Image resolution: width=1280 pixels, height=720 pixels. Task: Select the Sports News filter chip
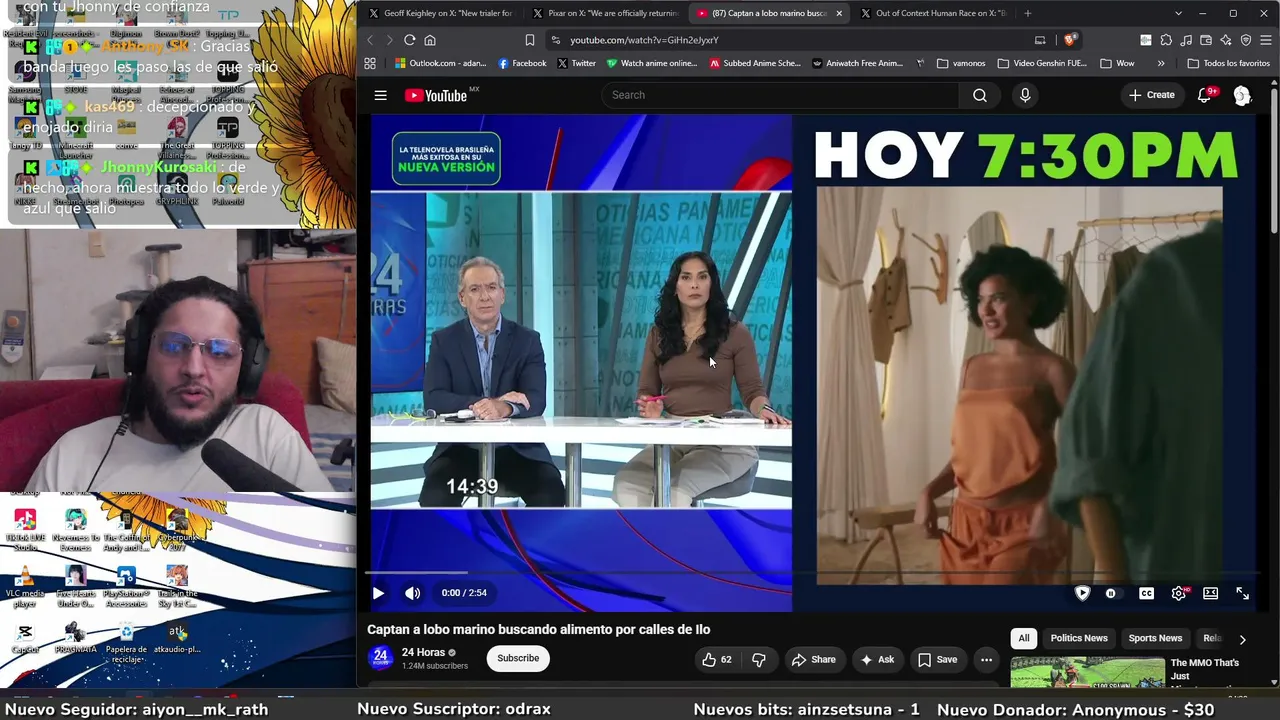[1155, 638]
